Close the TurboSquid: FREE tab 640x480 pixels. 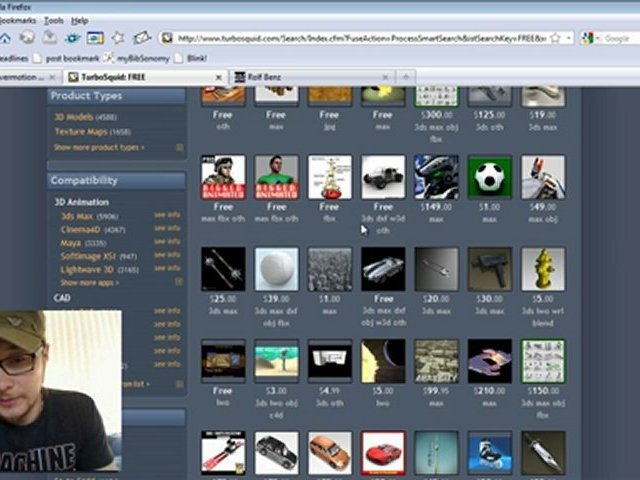[x=219, y=77]
